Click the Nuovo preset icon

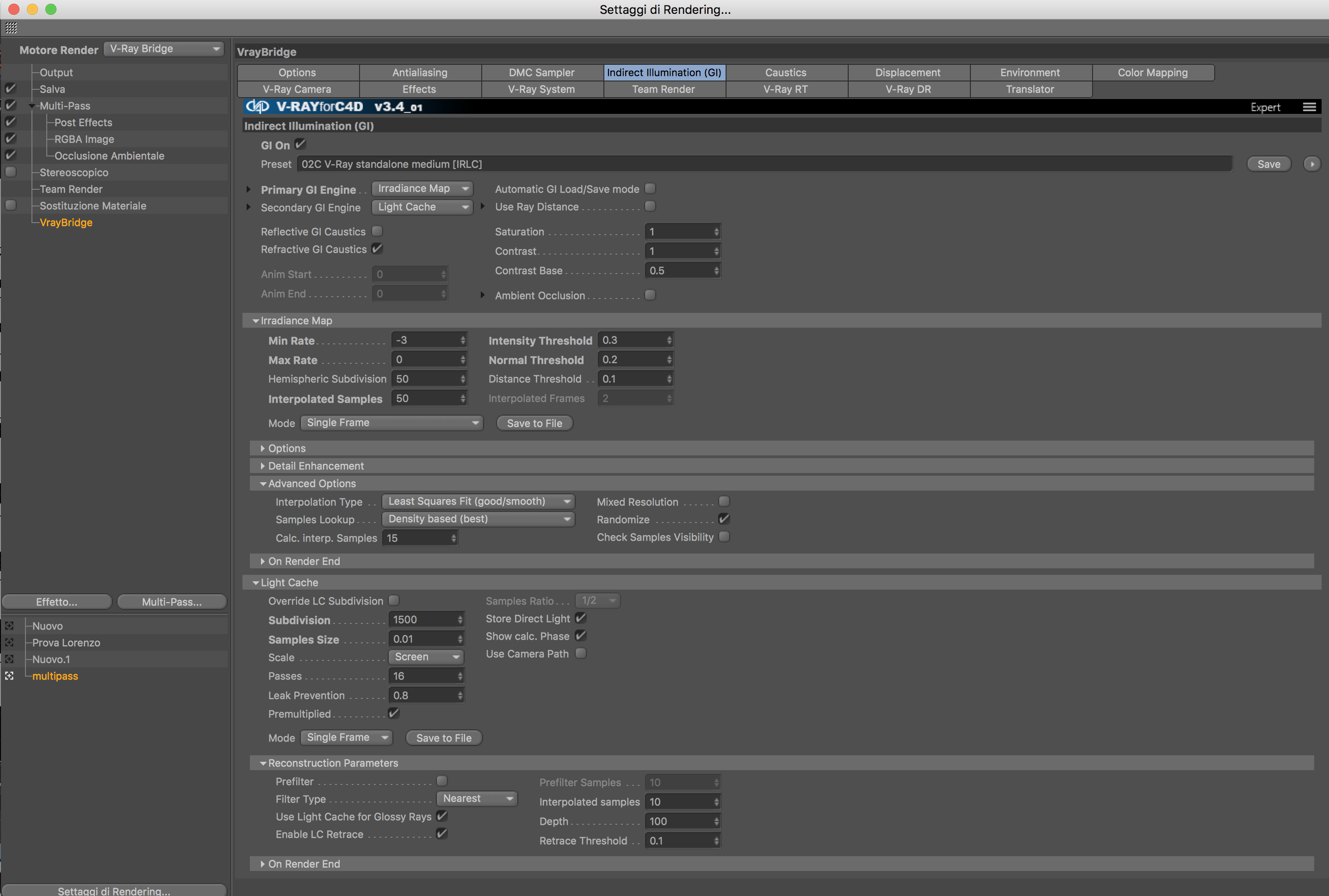click(10, 626)
